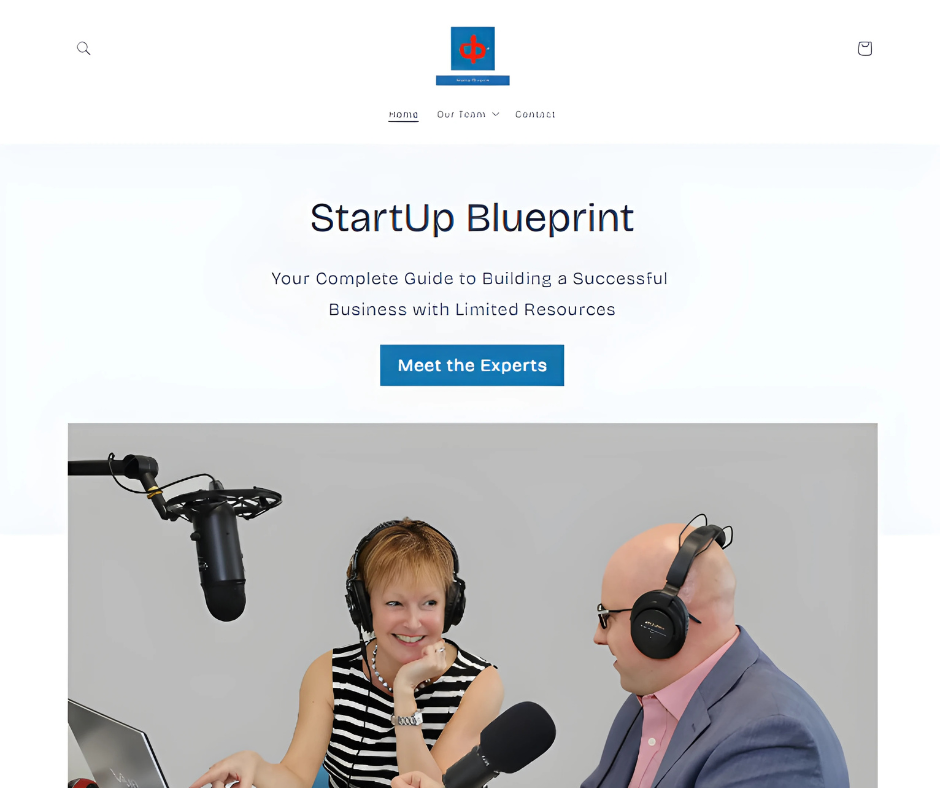Click the Meet the Experts button
This screenshot has width=940, height=788.
pyautogui.click(x=472, y=365)
